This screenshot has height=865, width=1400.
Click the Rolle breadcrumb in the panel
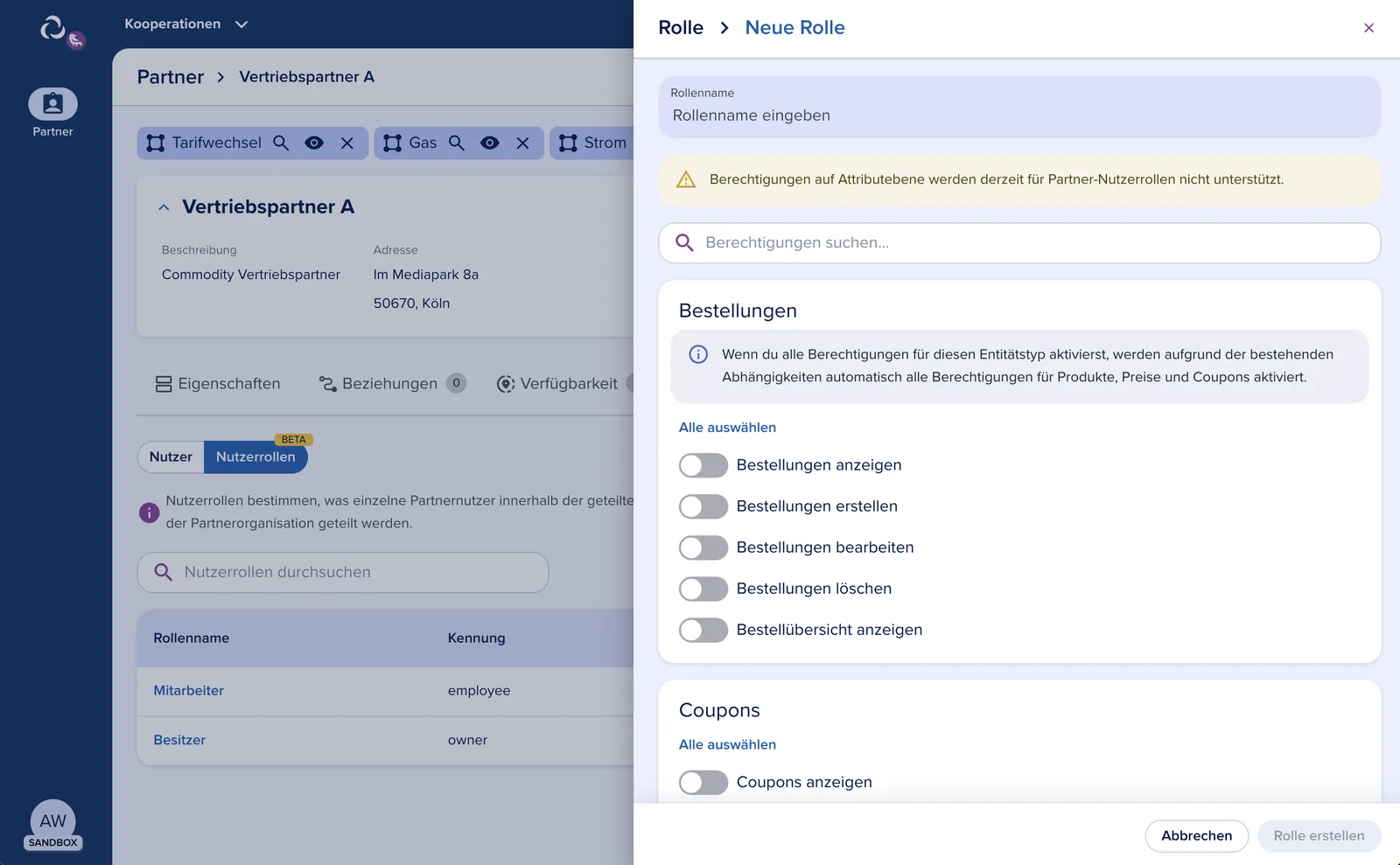pyautogui.click(x=681, y=28)
